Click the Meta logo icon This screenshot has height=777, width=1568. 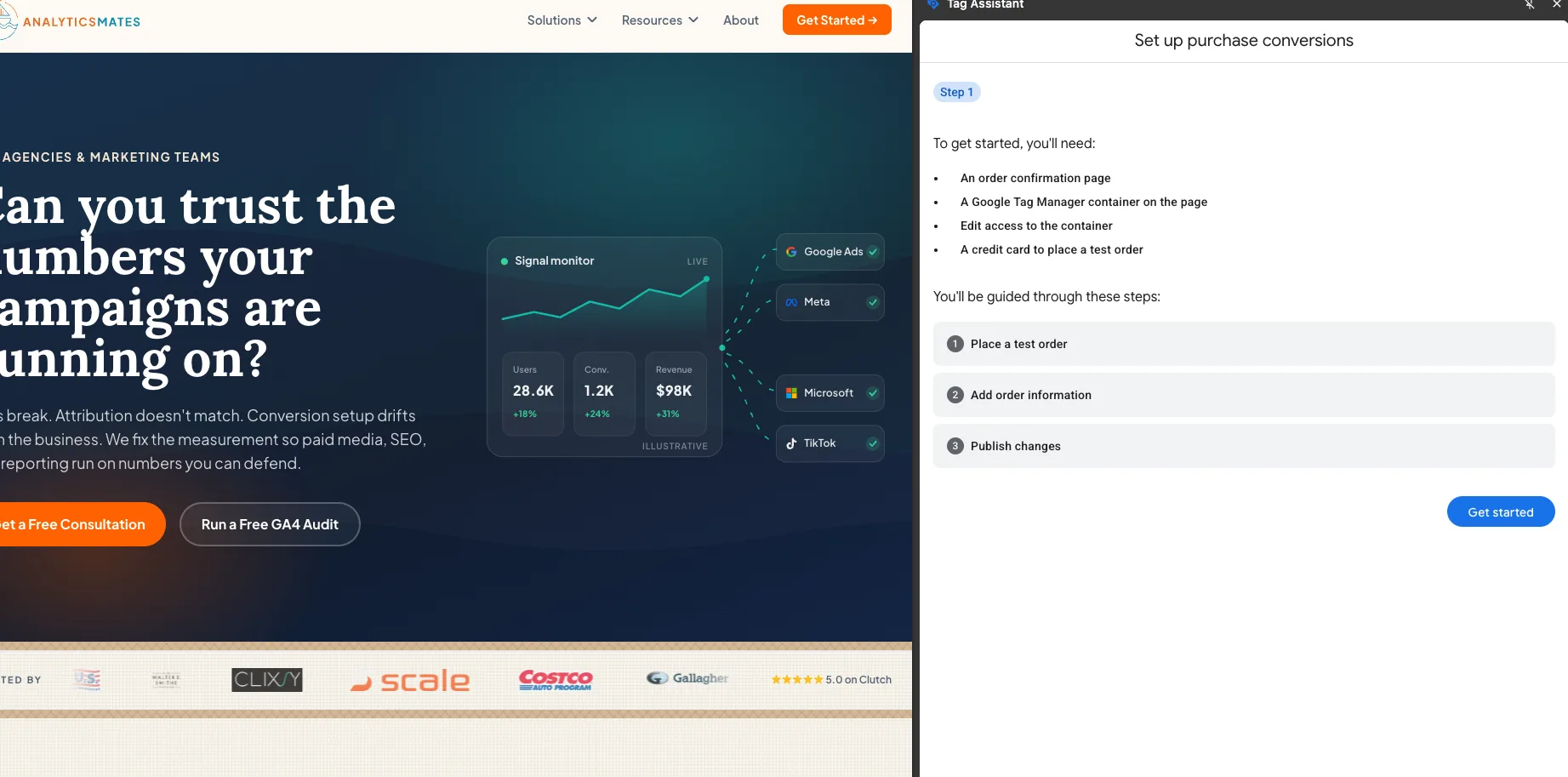[791, 302]
